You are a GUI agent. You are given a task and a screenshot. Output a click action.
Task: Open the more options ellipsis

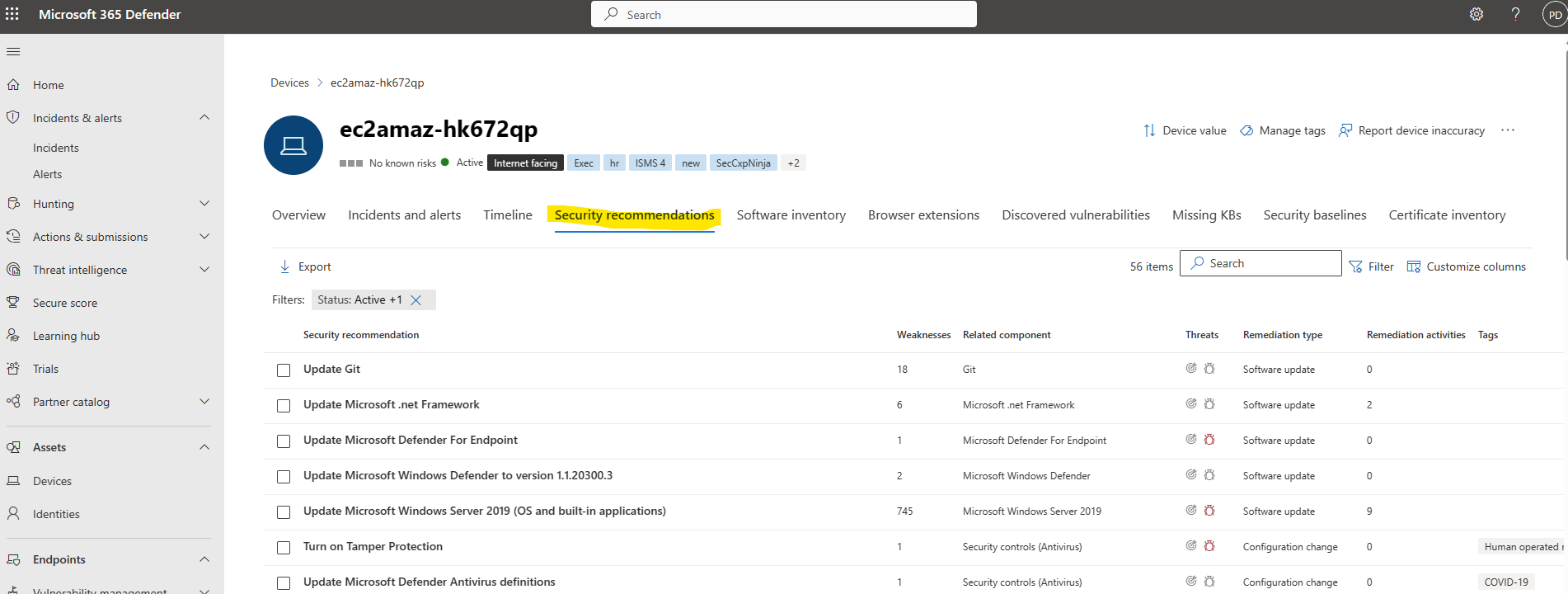(x=1508, y=130)
